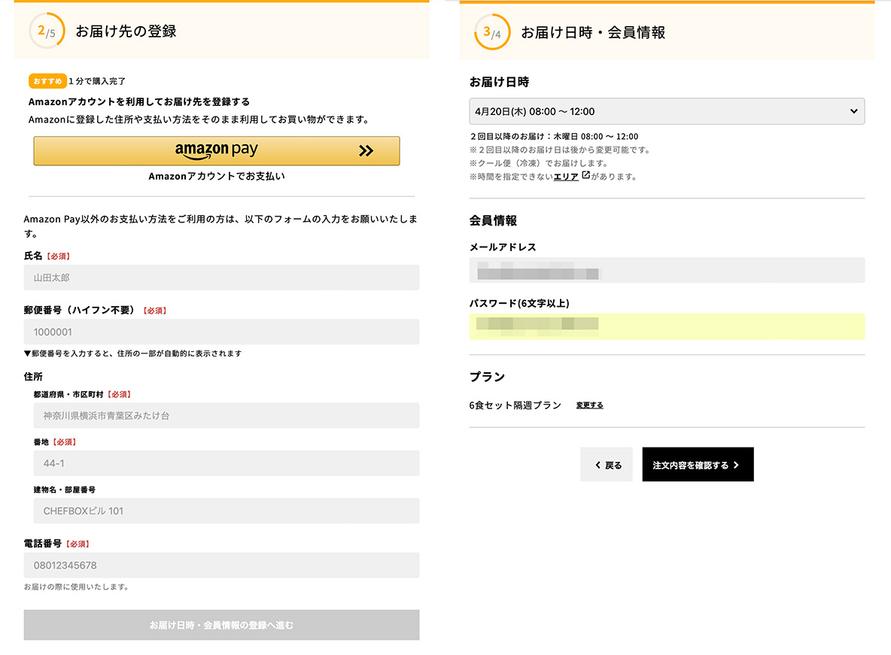This screenshot has width=891, height=655.
Task: Open the お届け日時 delivery date dropdown
Action: [666, 111]
